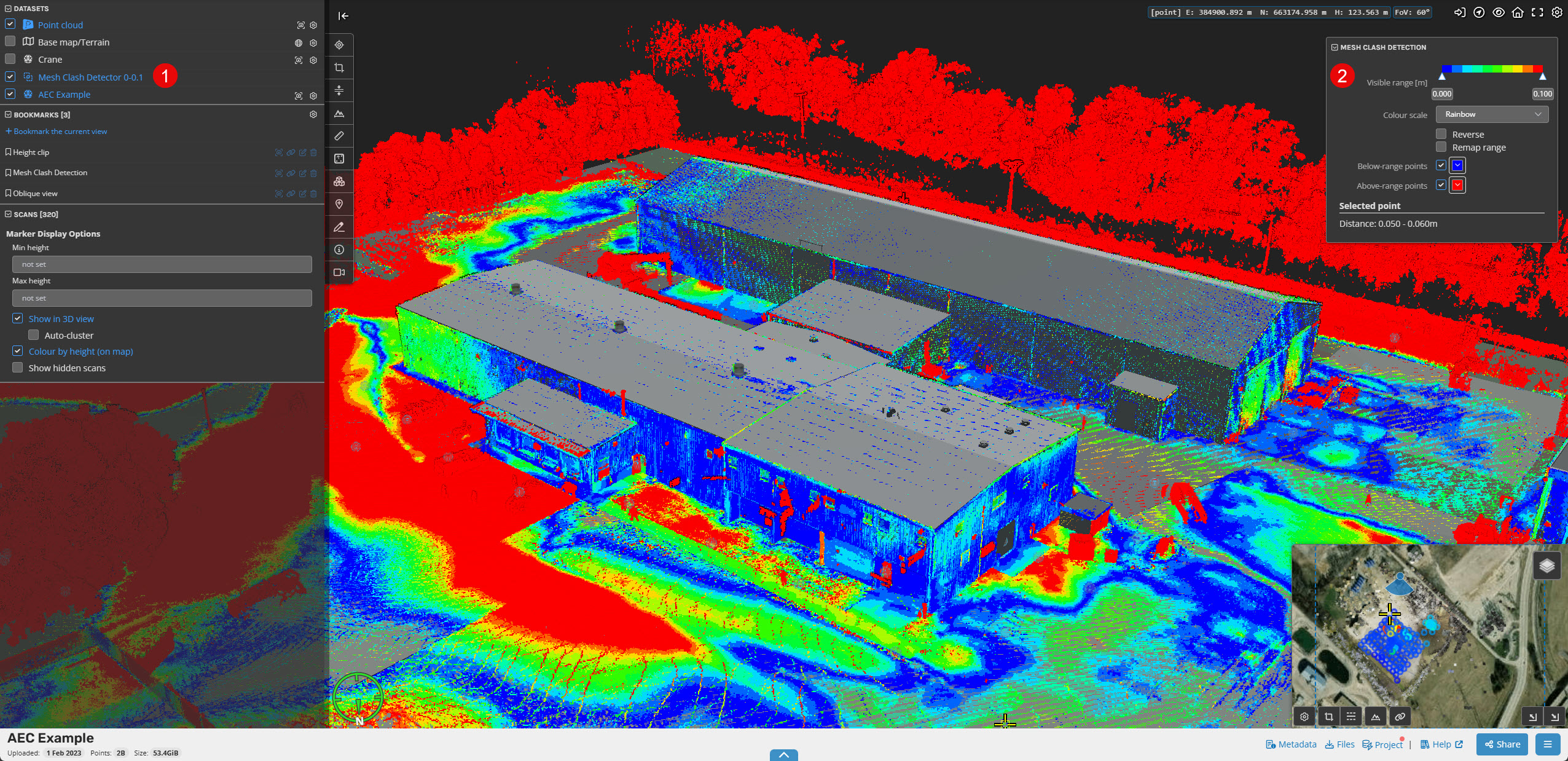Tick the Reverse colour scale checkbox

point(1441,134)
